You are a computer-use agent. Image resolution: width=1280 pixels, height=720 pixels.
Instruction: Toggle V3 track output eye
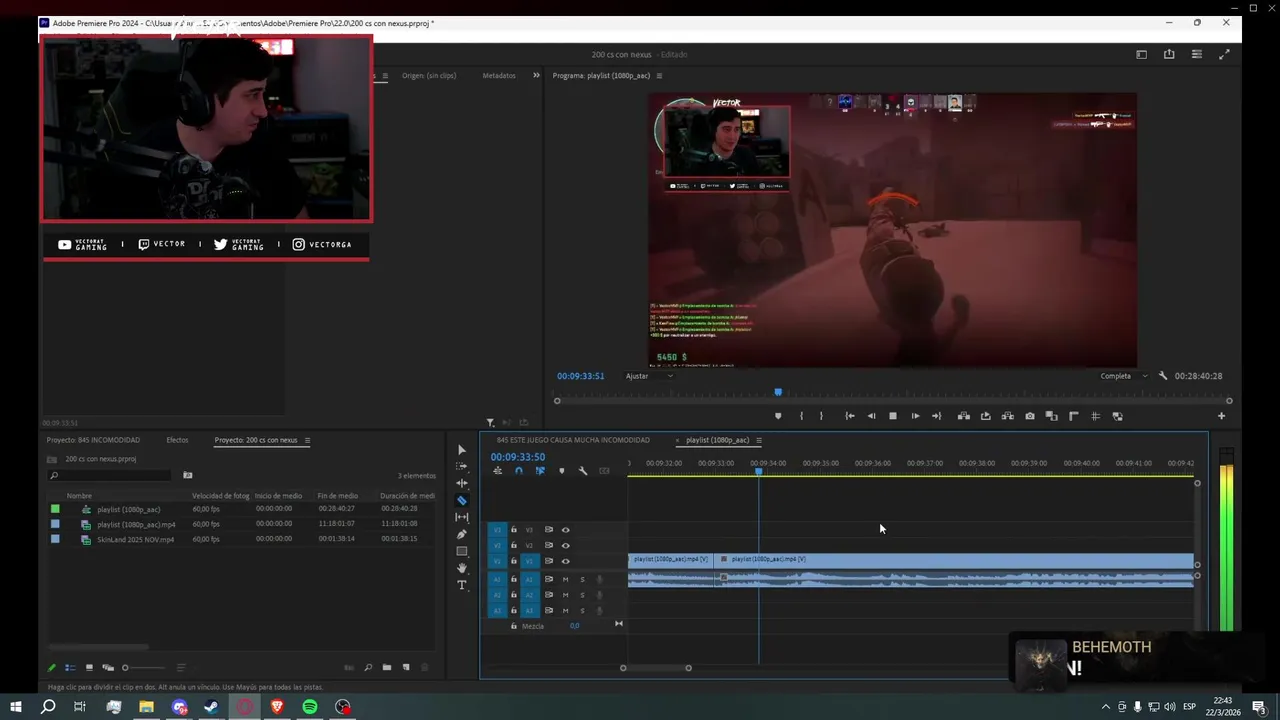coord(565,530)
